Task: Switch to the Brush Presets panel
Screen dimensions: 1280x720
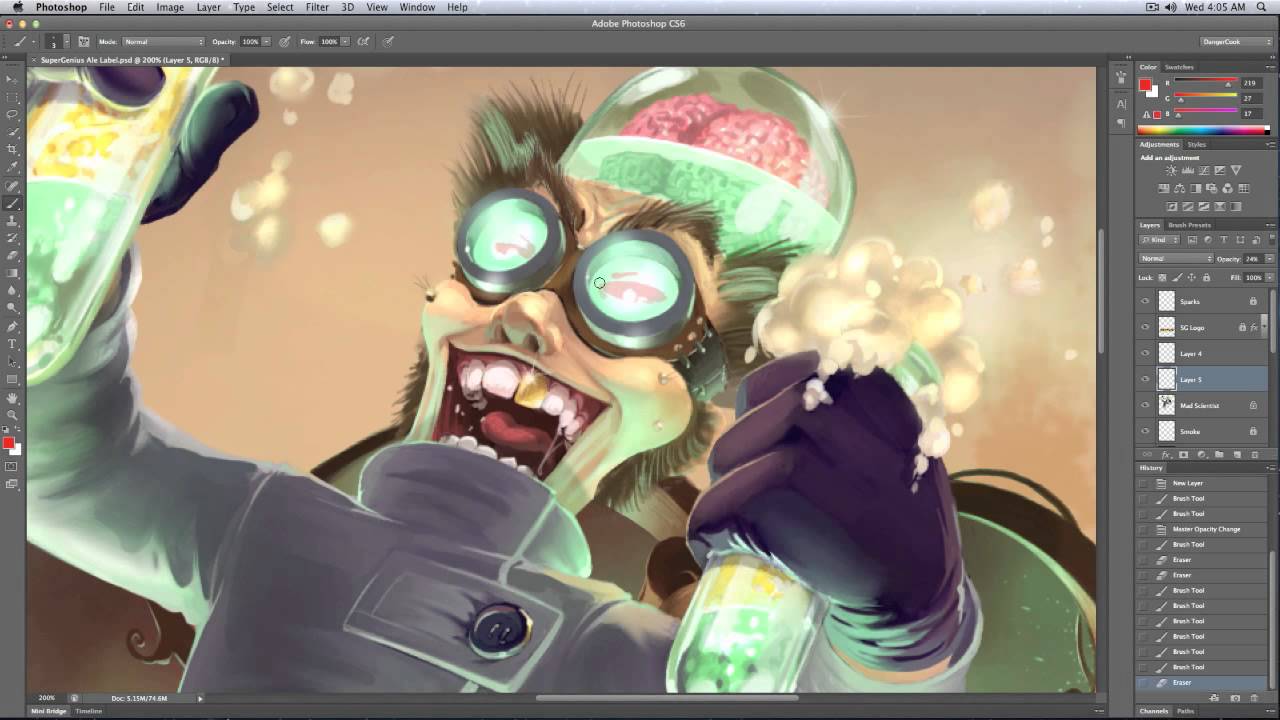Action: [x=1192, y=225]
